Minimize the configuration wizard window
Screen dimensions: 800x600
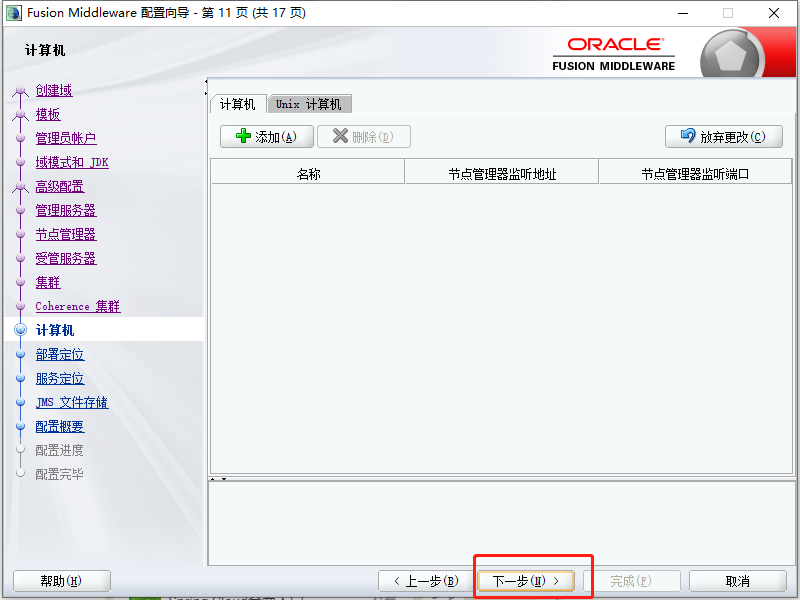683,13
